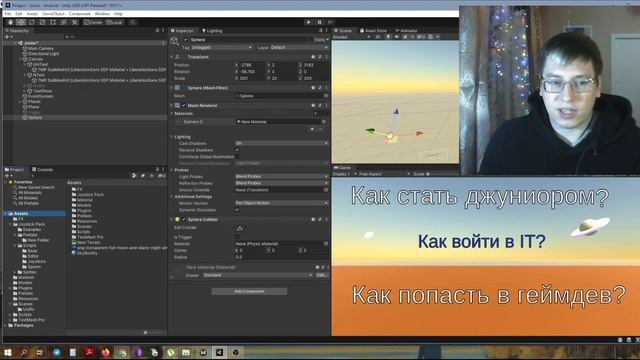This screenshot has height=360, width=640.
Task: Select the Hand tool in Unity toolbar
Action: pyautogui.click(x=10, y=22)
